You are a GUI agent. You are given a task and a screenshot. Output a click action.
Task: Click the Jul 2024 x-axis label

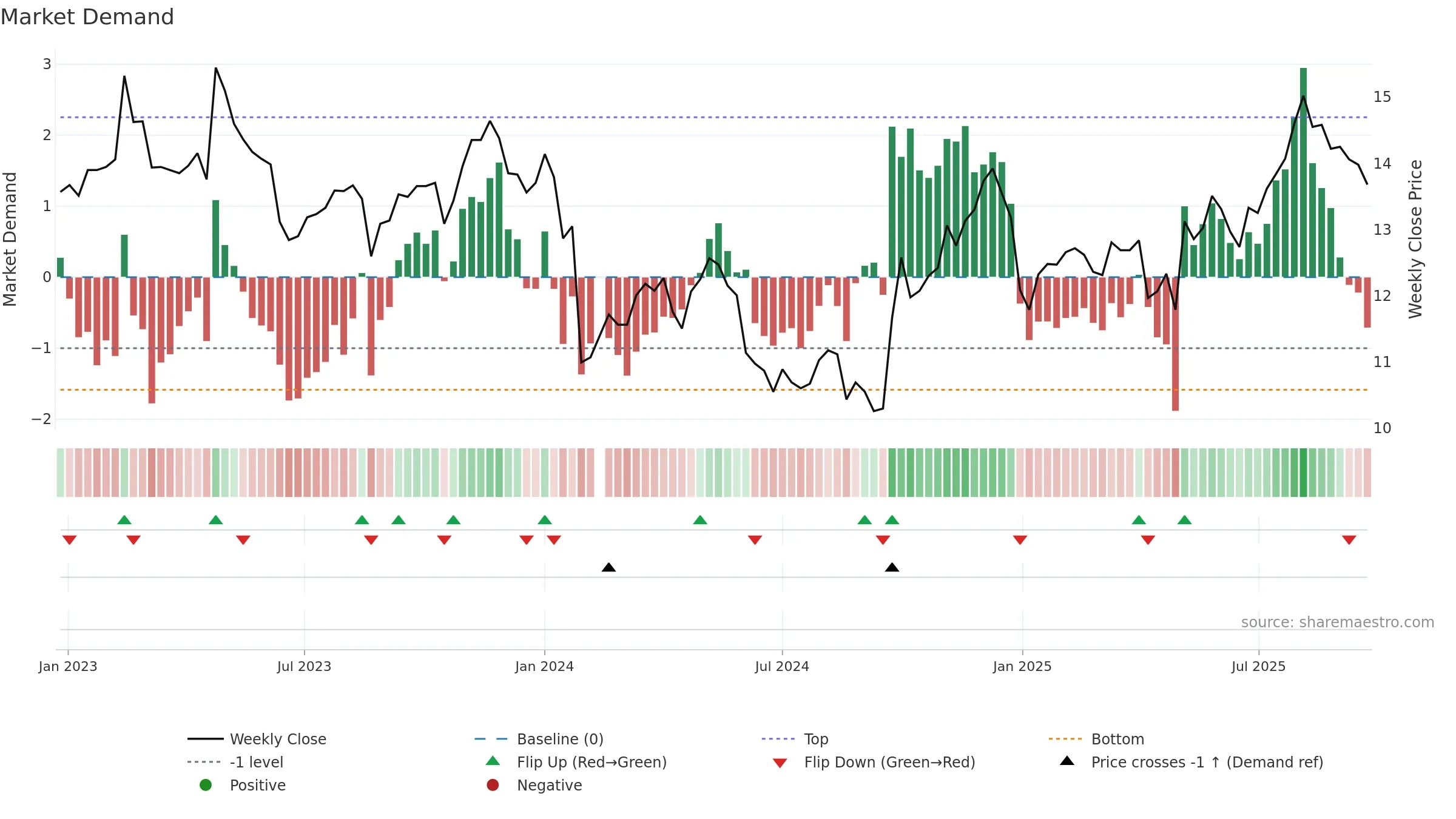pos(782,666)
